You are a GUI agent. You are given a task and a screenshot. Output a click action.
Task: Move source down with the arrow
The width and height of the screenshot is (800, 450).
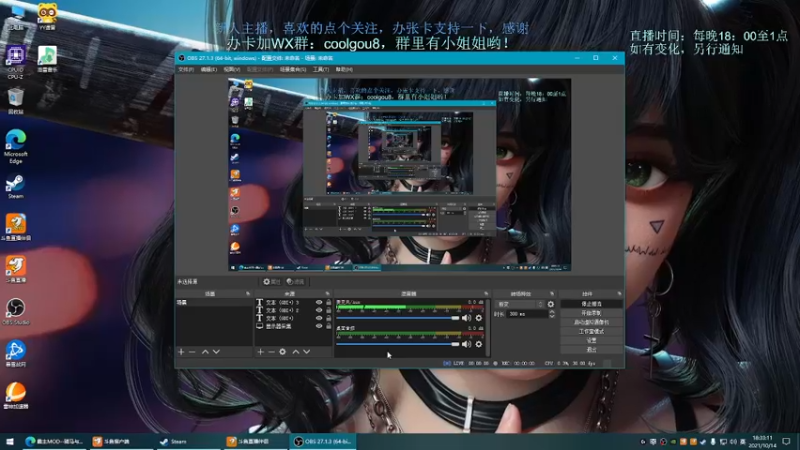(x=307, y=352)
